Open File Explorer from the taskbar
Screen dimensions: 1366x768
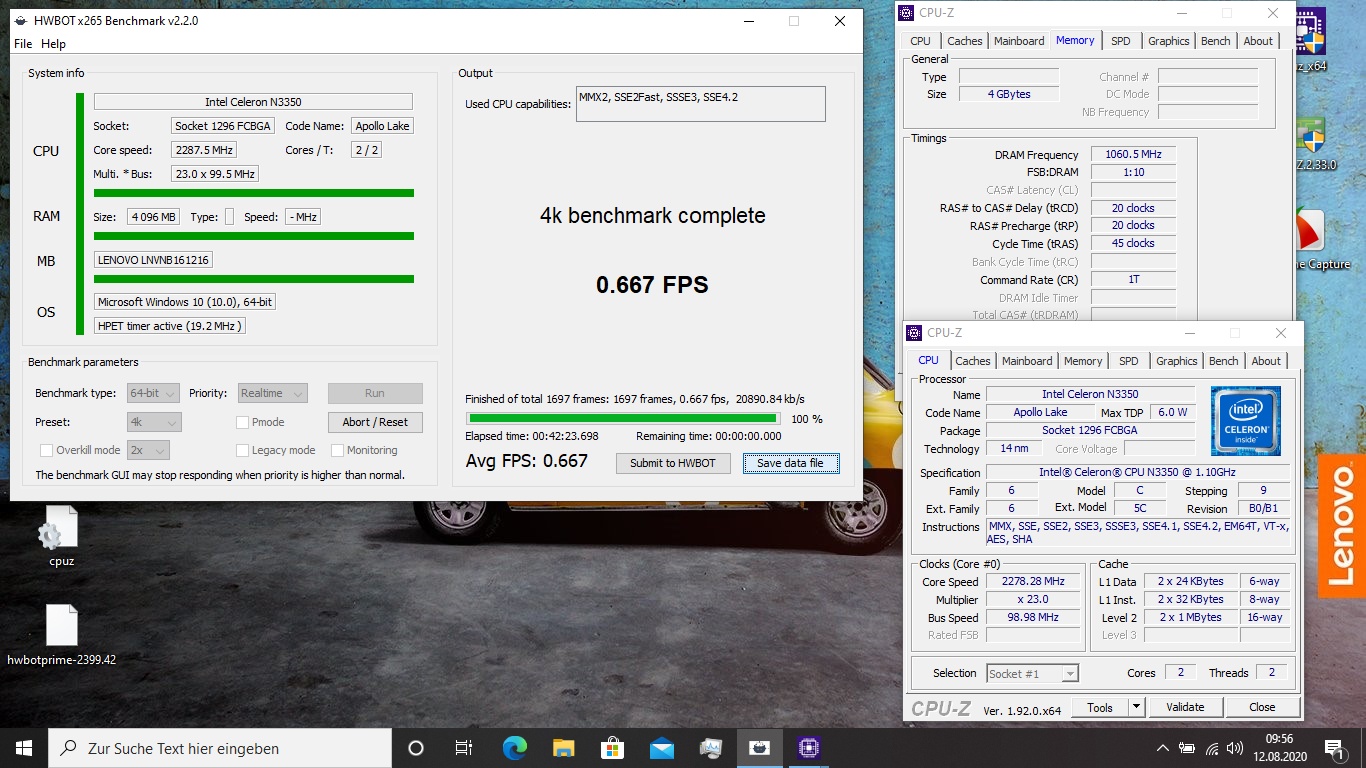click(563, 748)
